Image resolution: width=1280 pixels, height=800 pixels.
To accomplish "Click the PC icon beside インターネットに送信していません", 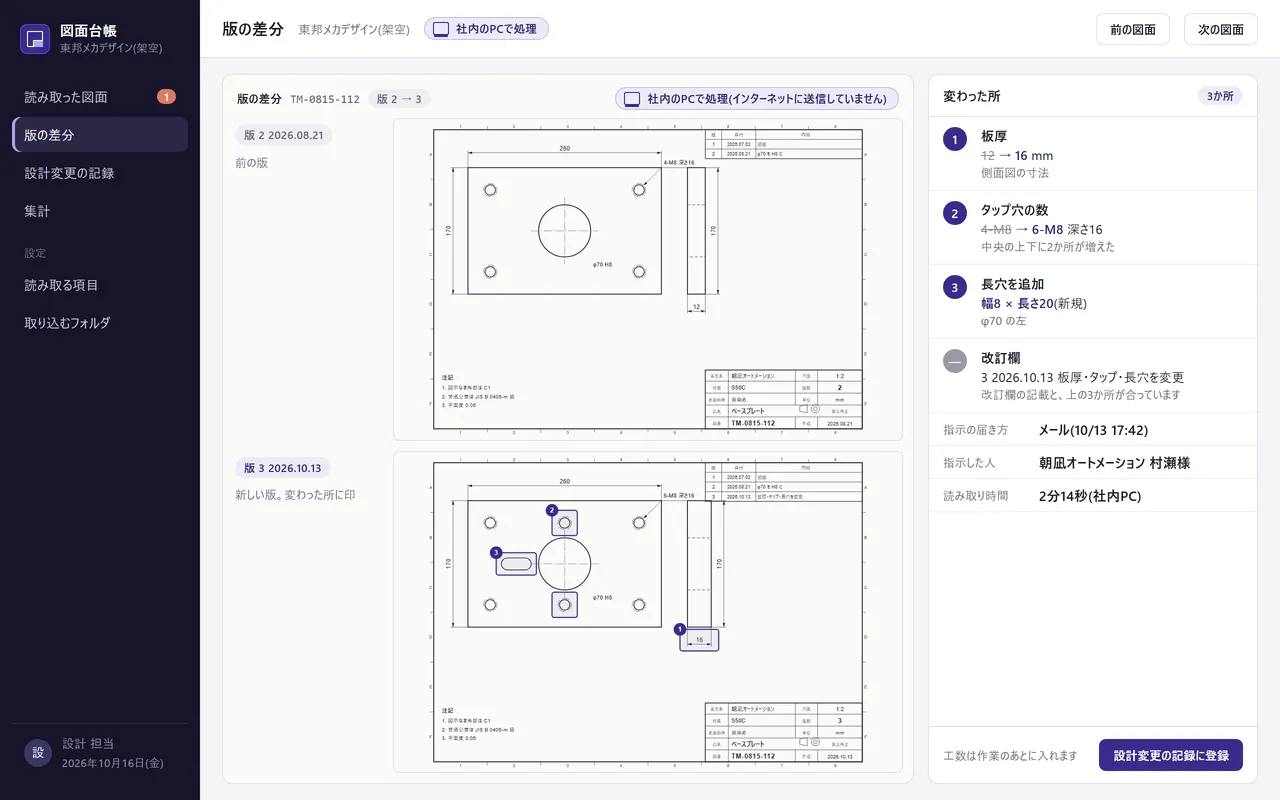I will 631,99.
